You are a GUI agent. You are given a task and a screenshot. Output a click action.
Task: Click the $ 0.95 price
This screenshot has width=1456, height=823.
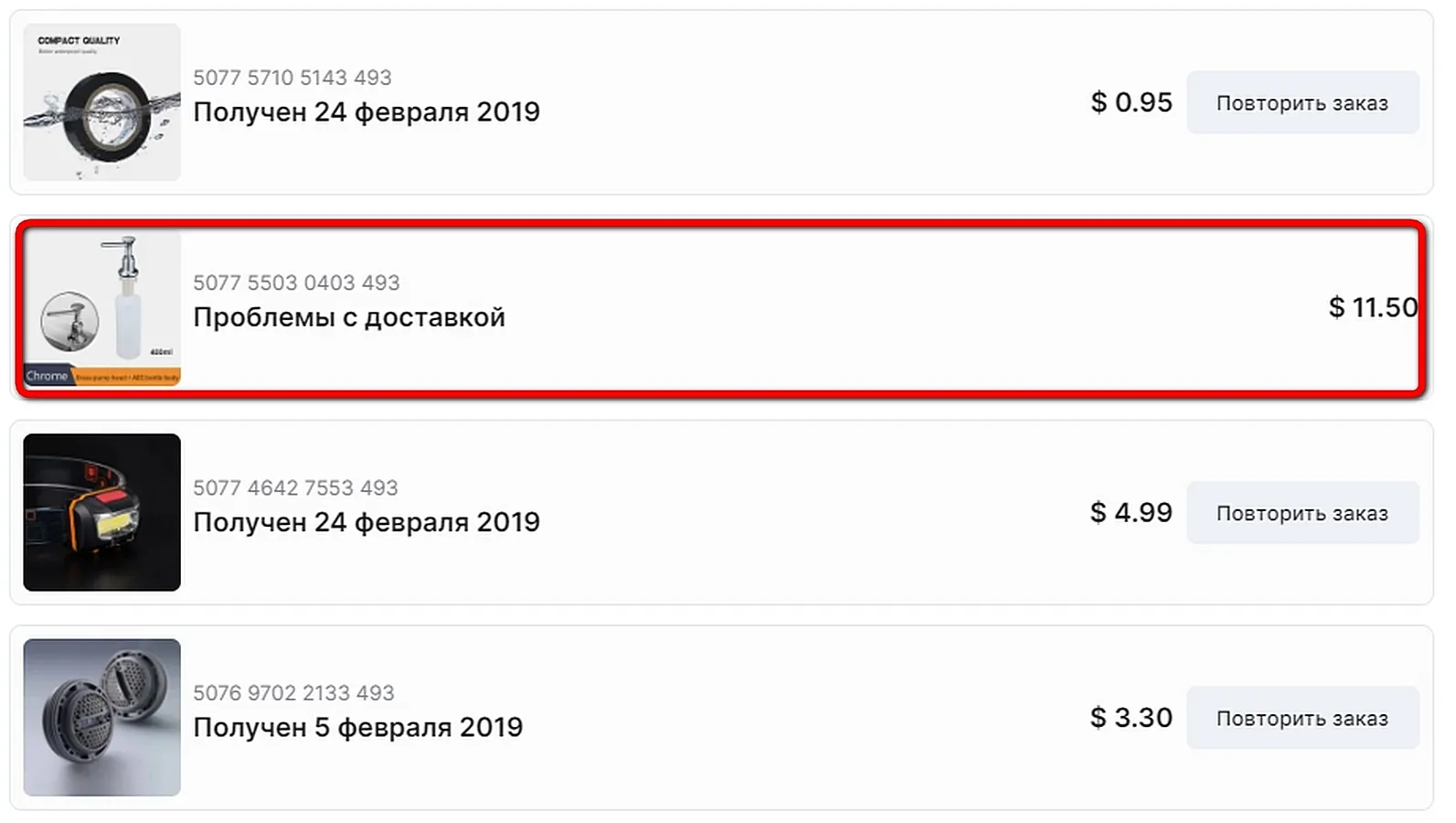coord(1131,102)
